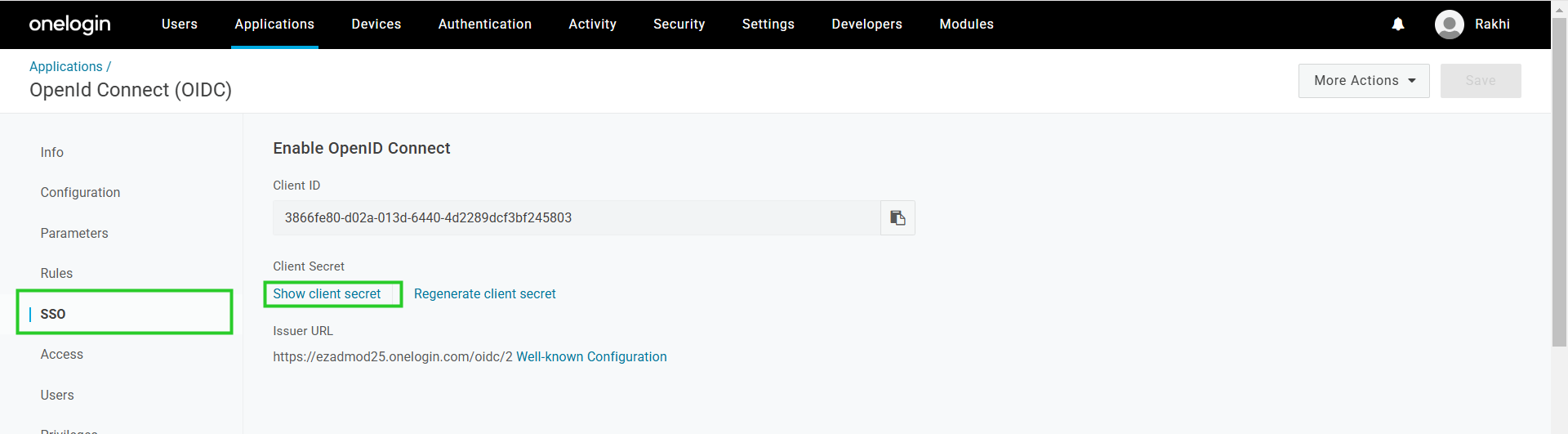Open the Applications menu
The width and height of the screenshot is (1568, 434).
274,25
